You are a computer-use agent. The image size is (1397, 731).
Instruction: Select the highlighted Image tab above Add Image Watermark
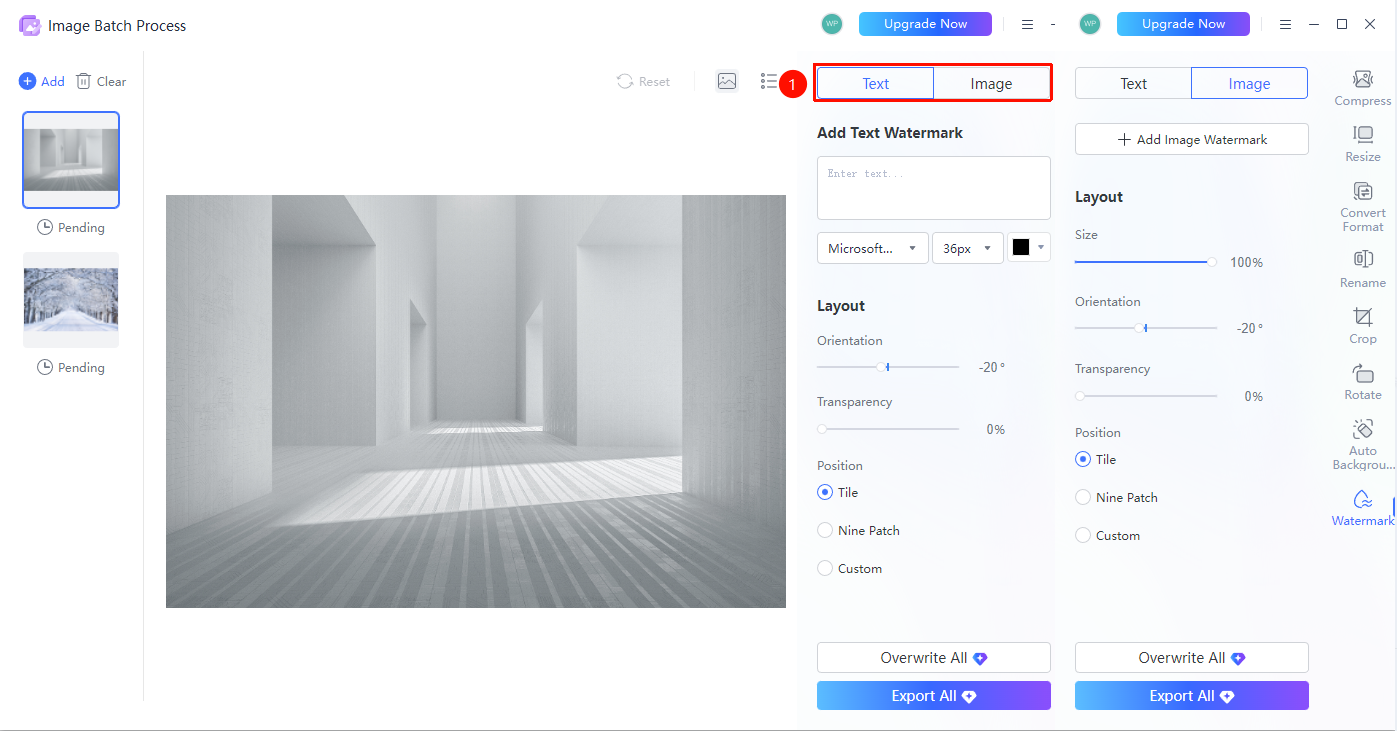1249,84
